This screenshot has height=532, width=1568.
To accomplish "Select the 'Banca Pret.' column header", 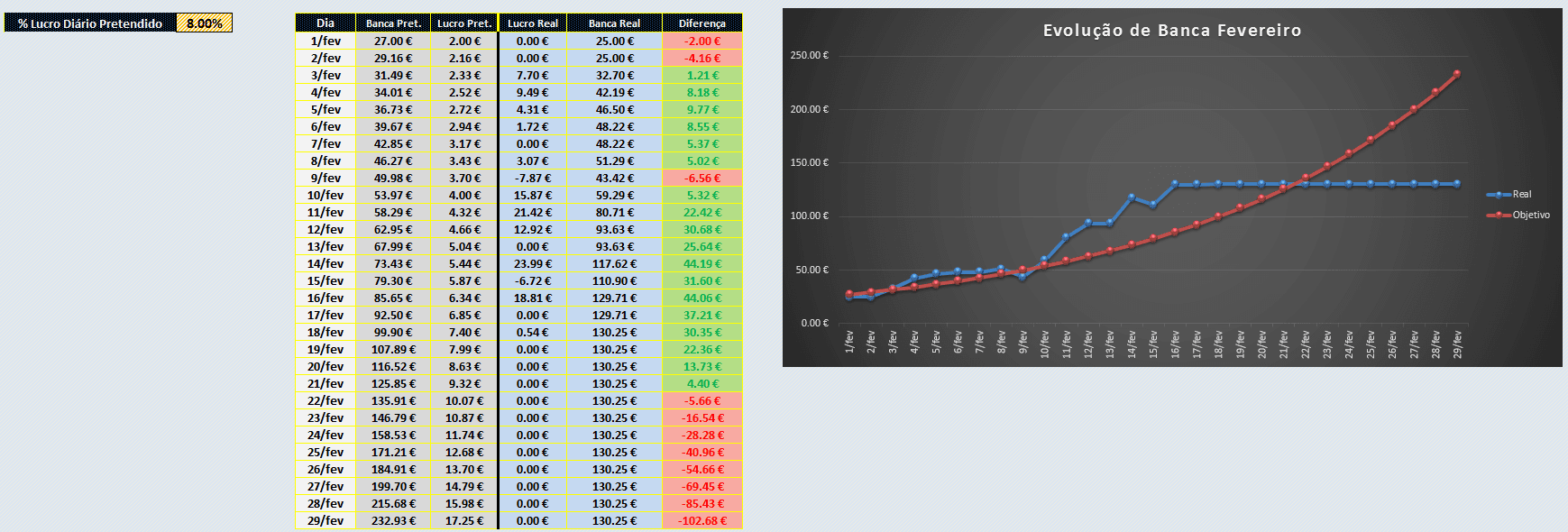I will click(393, 23).
